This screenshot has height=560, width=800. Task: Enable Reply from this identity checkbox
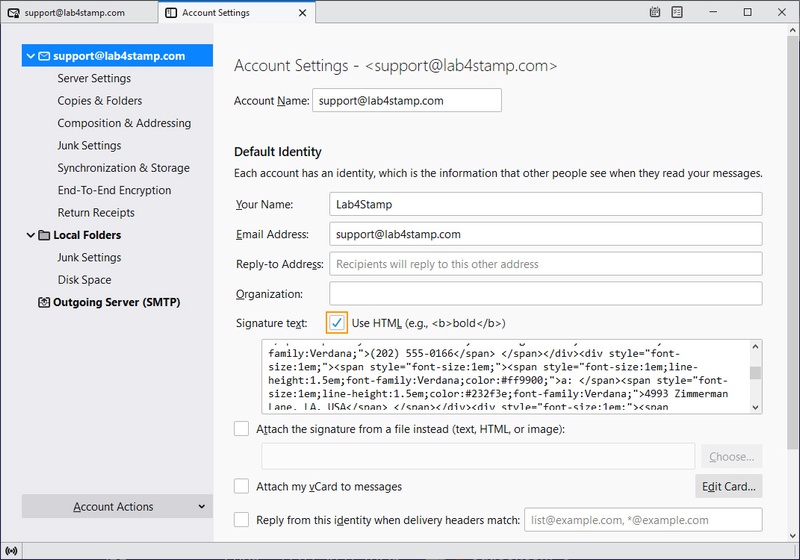[x=241, y=520]
